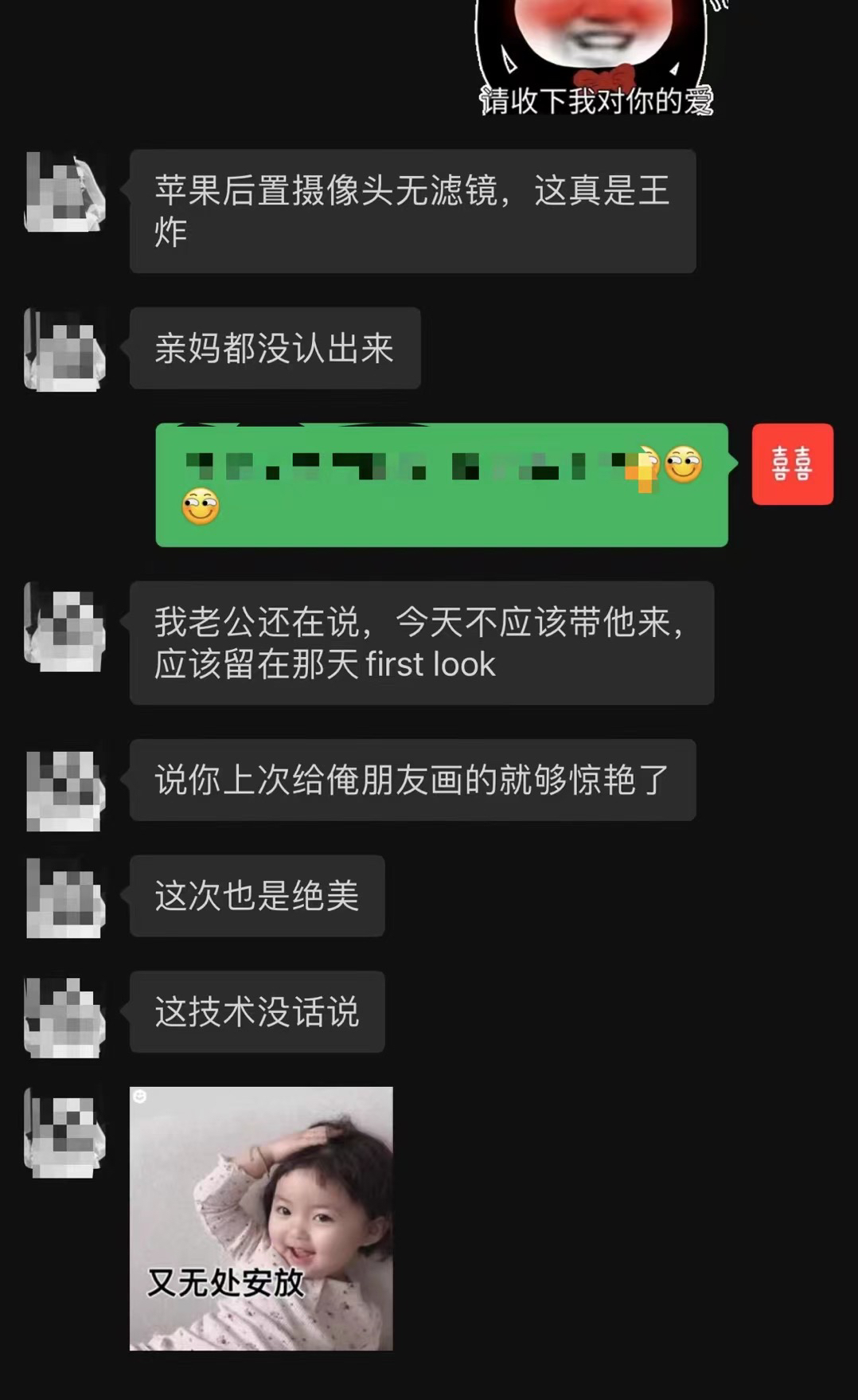Viewport: 858px width, 1400px height.
Task: Open the 又无处安放 baby sticker
Action: pyautogui.click(x=261, y=1218)
